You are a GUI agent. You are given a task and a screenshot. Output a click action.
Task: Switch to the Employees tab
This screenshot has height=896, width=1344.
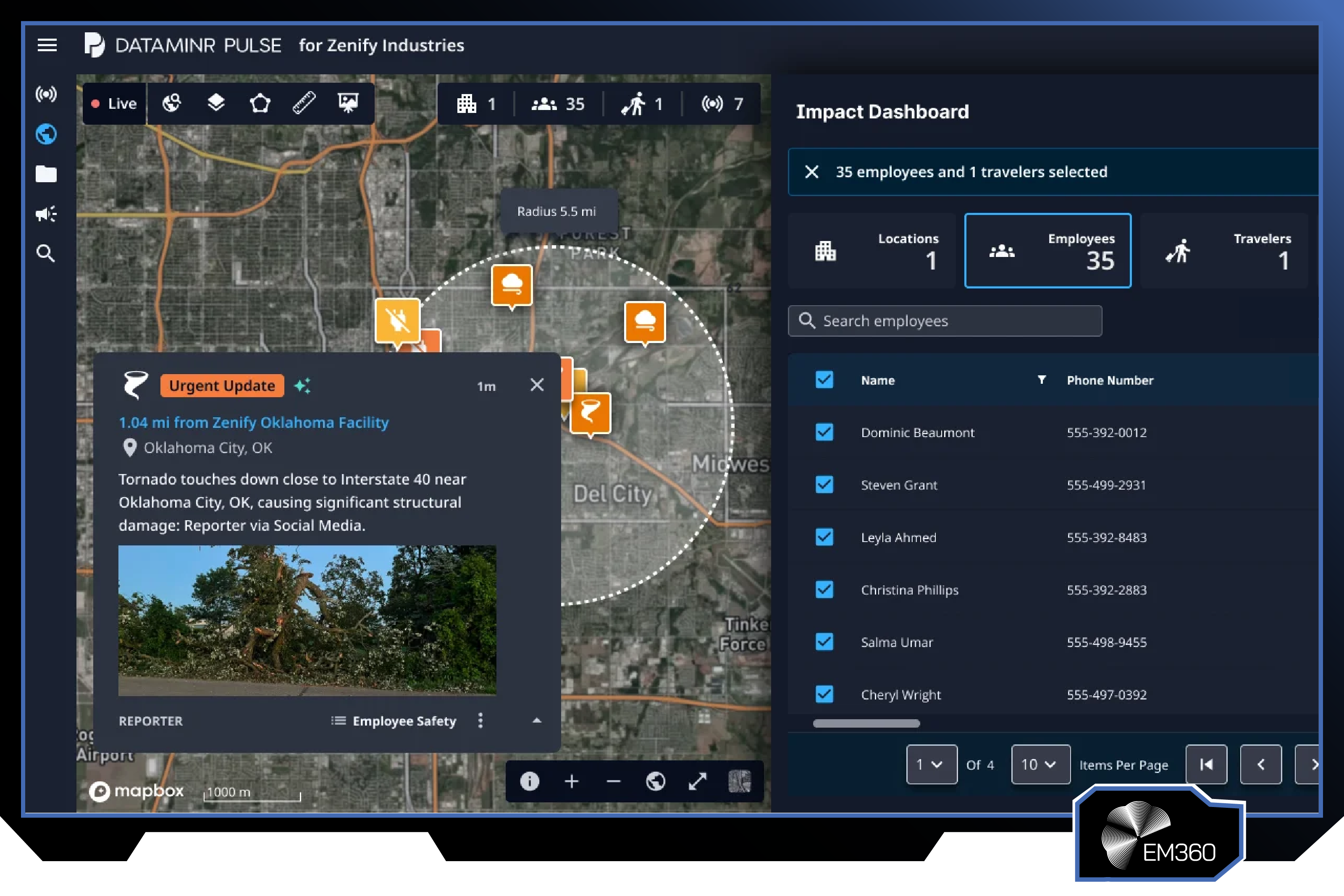(x=1048, y=250)
